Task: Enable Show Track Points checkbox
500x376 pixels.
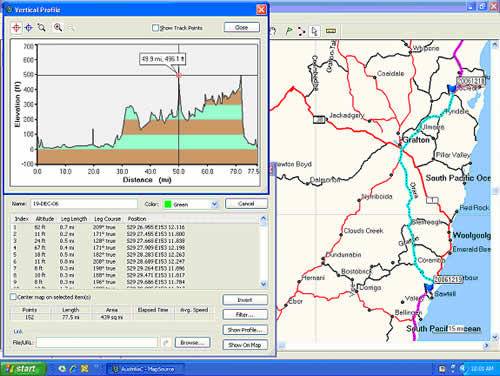Action: [155, 28]
